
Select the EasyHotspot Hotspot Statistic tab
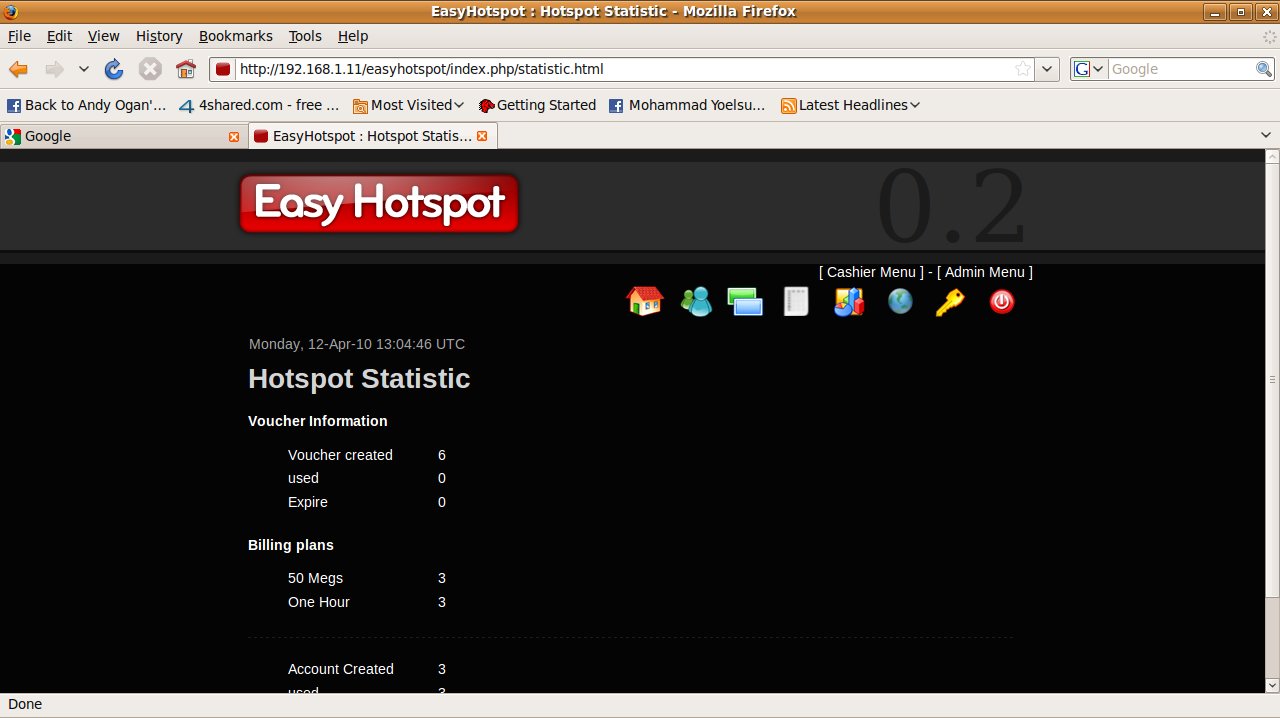point(372,136)
